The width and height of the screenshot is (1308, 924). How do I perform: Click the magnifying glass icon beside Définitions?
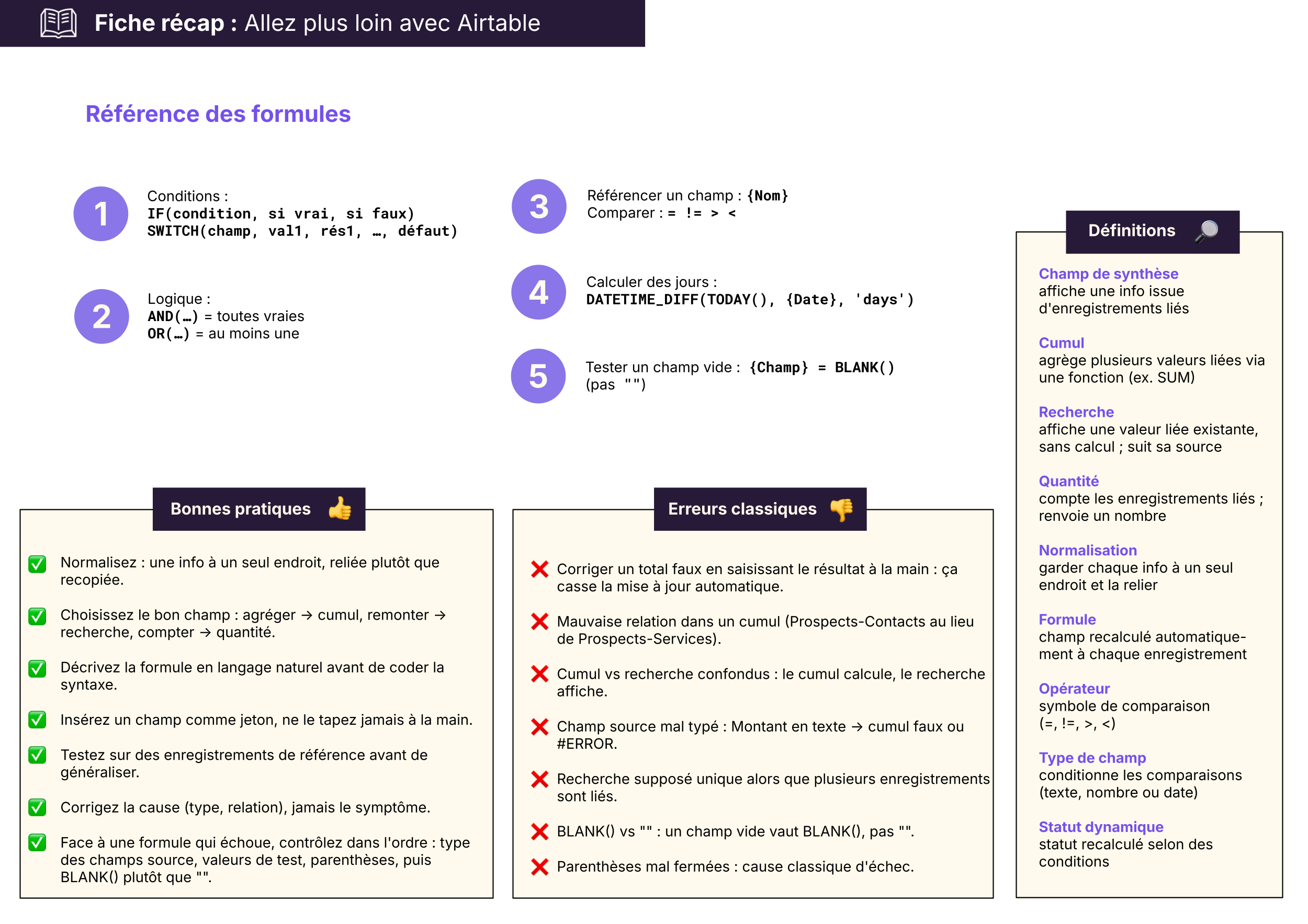tap(1206, 231)
